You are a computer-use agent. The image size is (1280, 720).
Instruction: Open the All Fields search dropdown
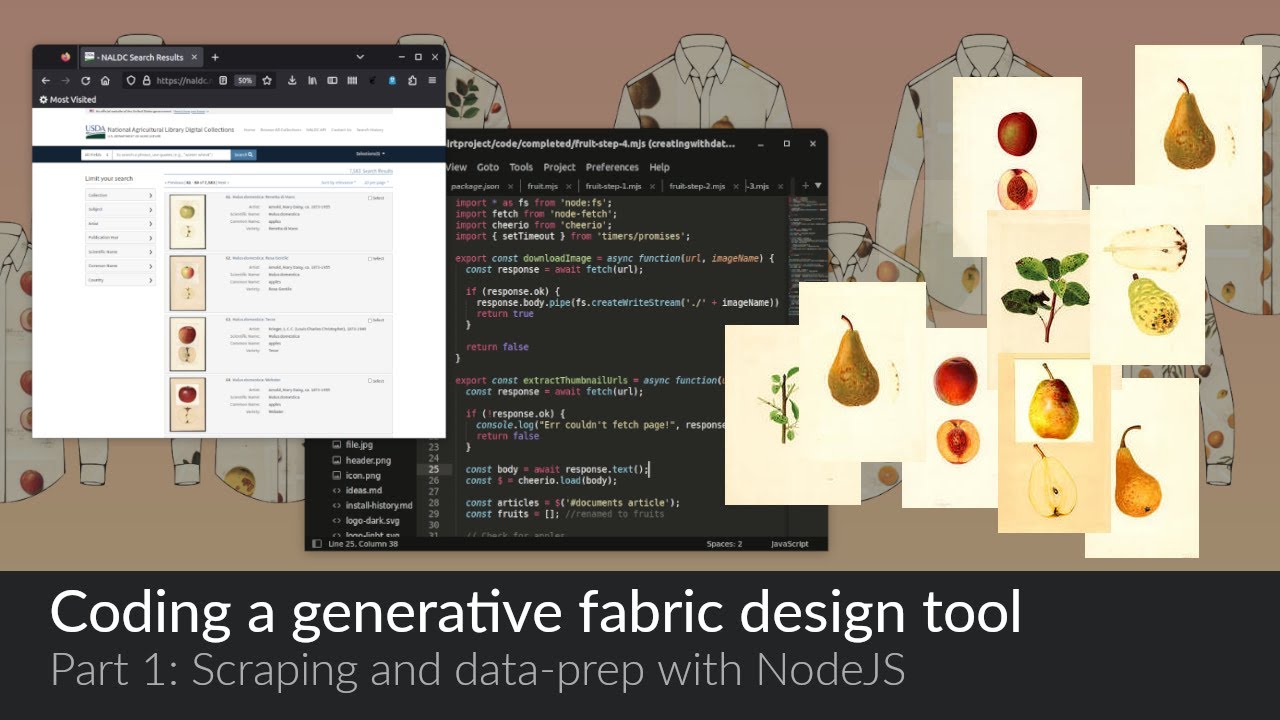click(96, 155)
